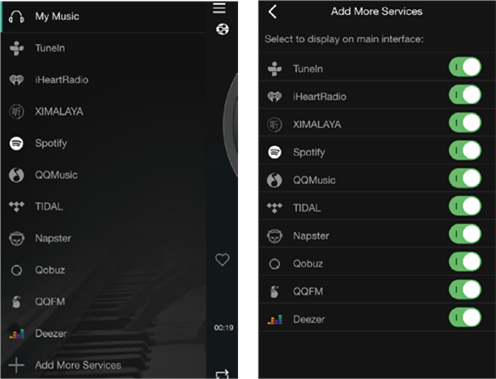496x379 pixels.
Task: Click TuneIn icon in services list
Action: click(275, 69)
